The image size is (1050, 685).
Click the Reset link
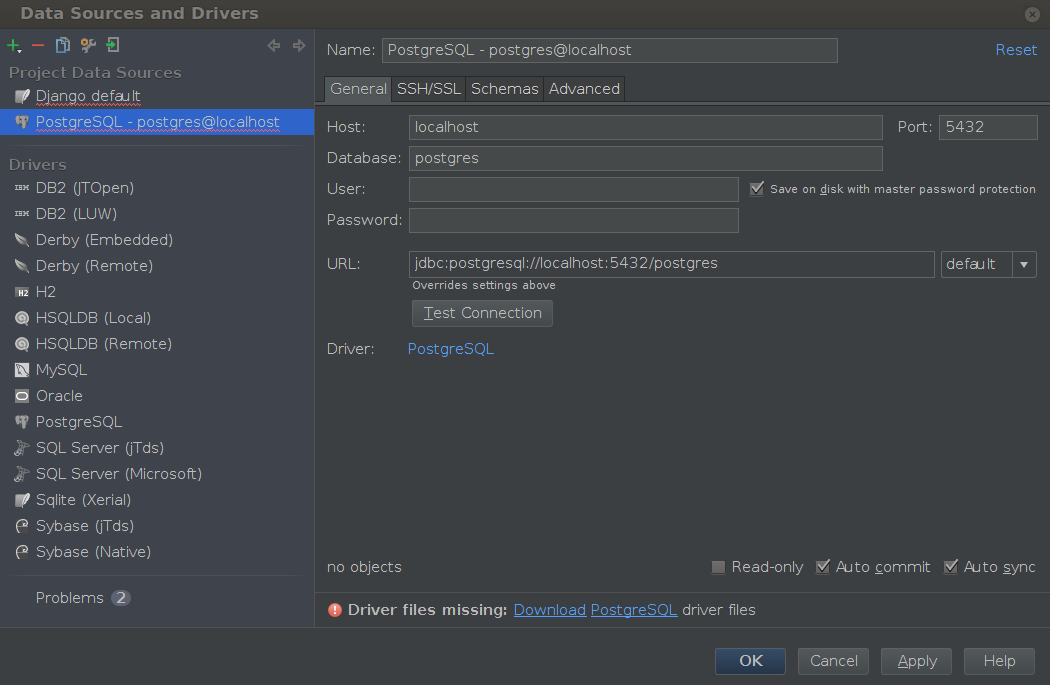click(x=1016, y=50)
